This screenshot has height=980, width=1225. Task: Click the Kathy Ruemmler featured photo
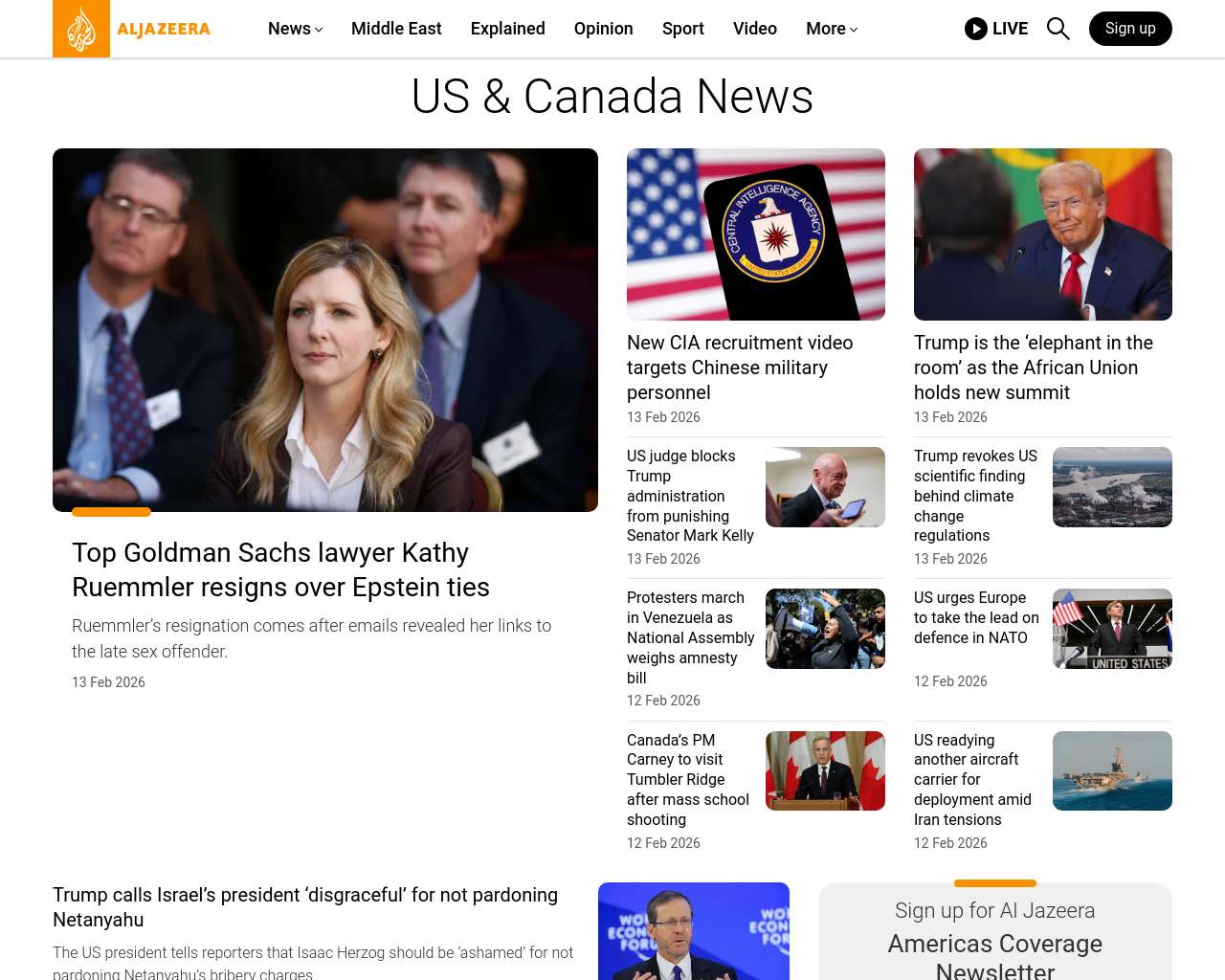click(325, 330)
